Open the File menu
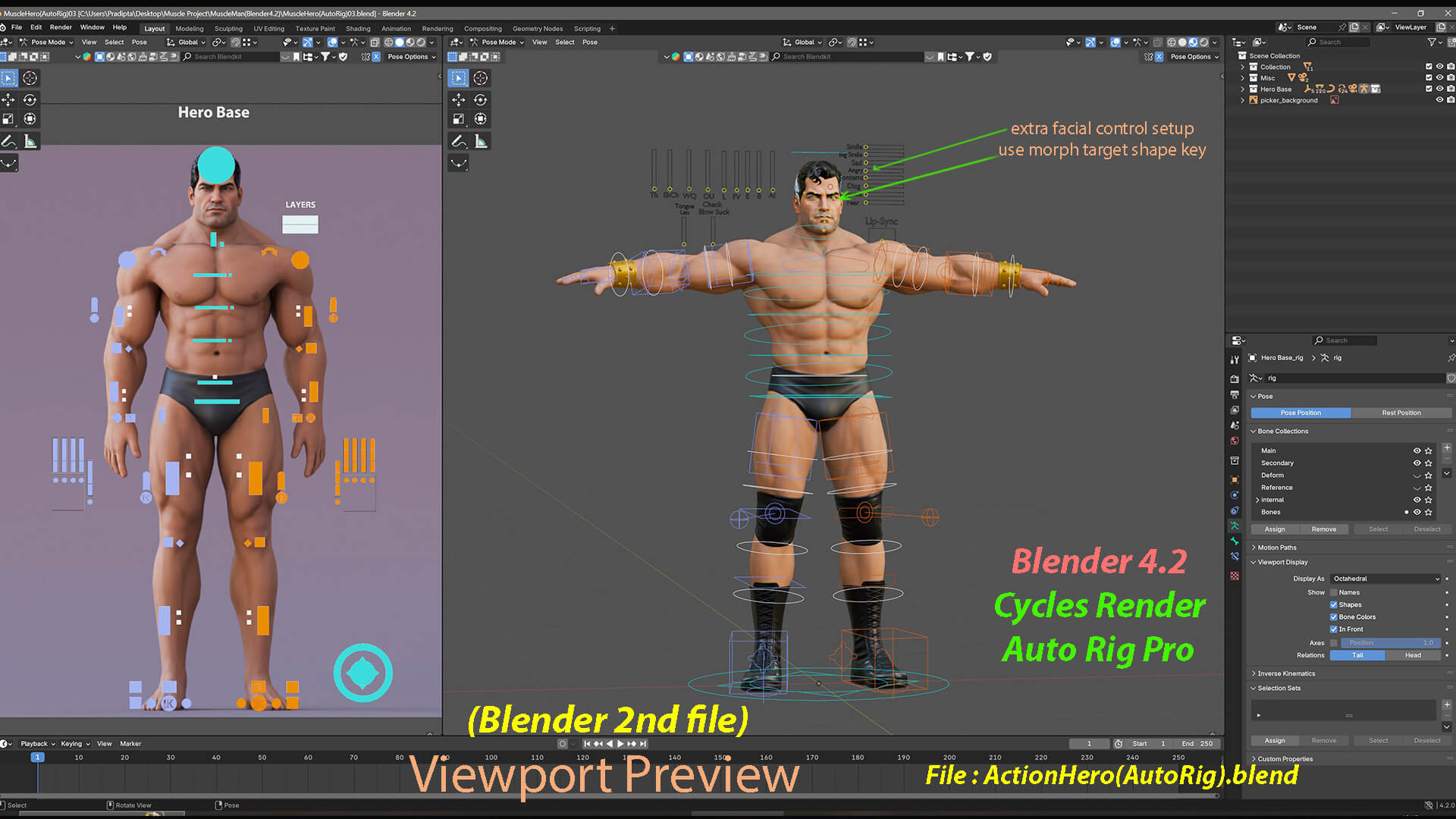This screenshot has width=1456, height=819. (17, 27)
